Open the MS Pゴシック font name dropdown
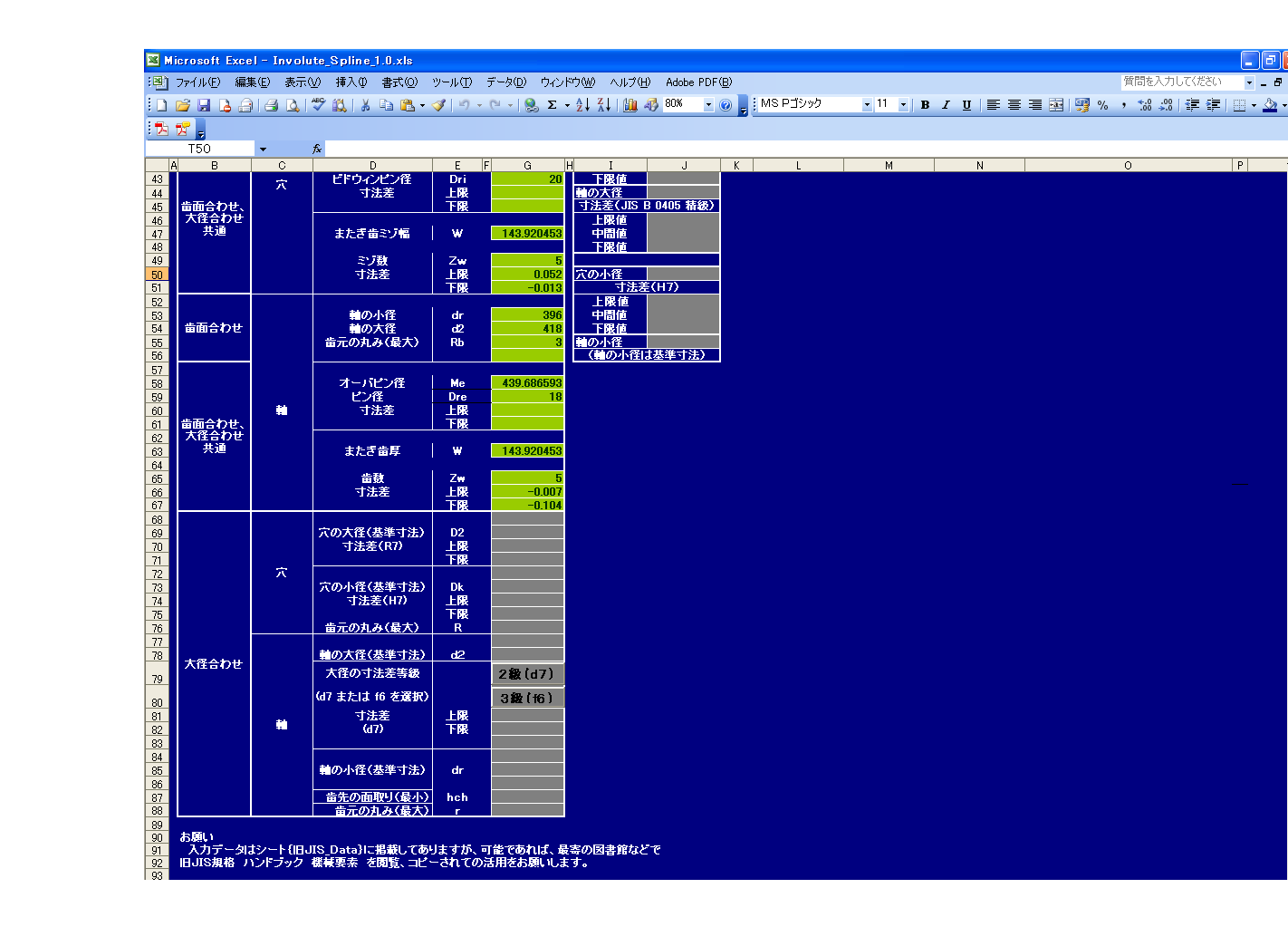The image size is (1288, 946). pyautogui.click(x=867, y=105)
